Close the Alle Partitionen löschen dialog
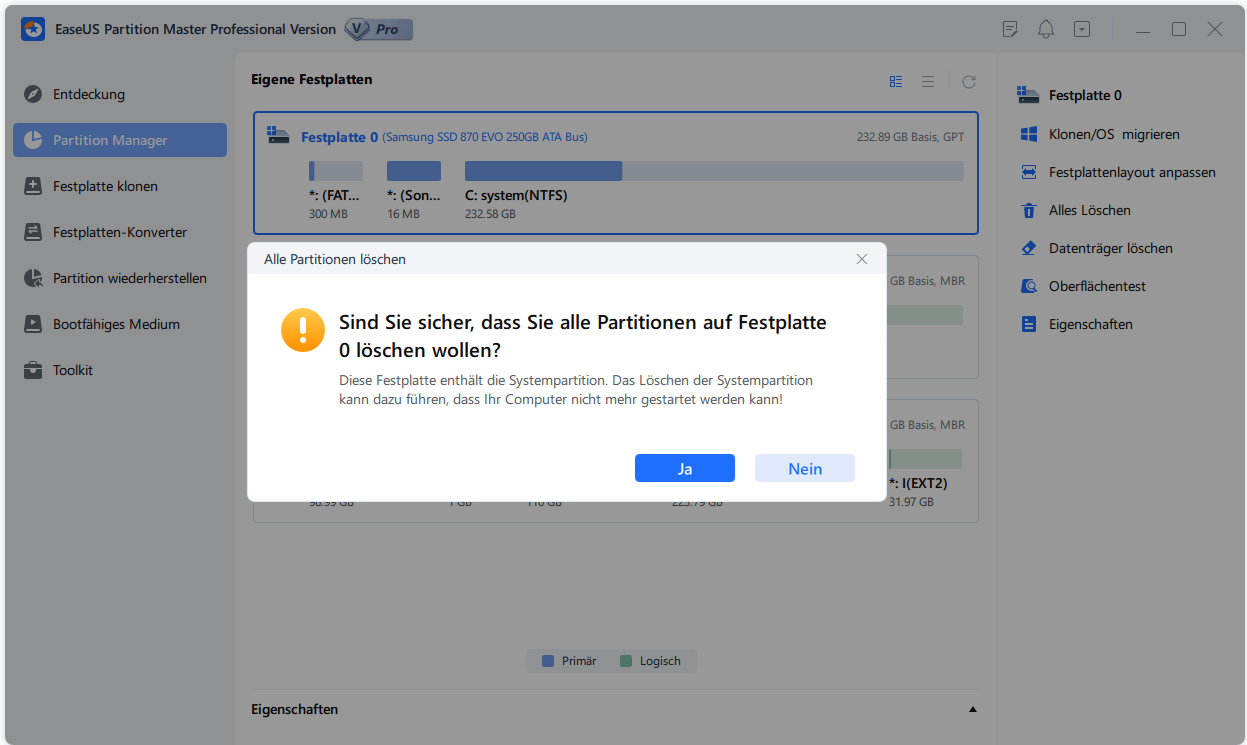The width and height of the screenshot is (1247, 745). point(862,259)
